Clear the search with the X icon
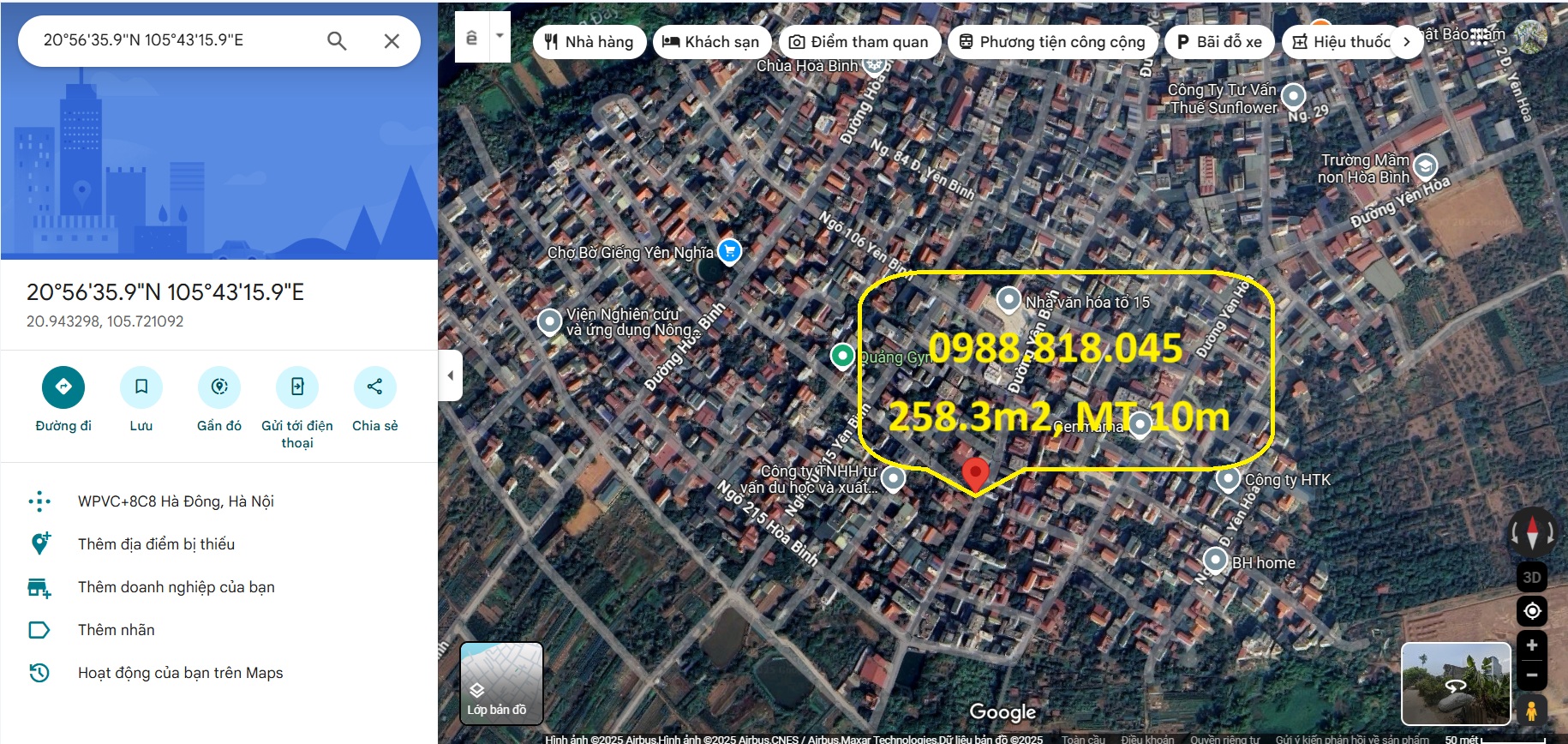Screen dimensions: 1568x744 click(x=392, y=40)
